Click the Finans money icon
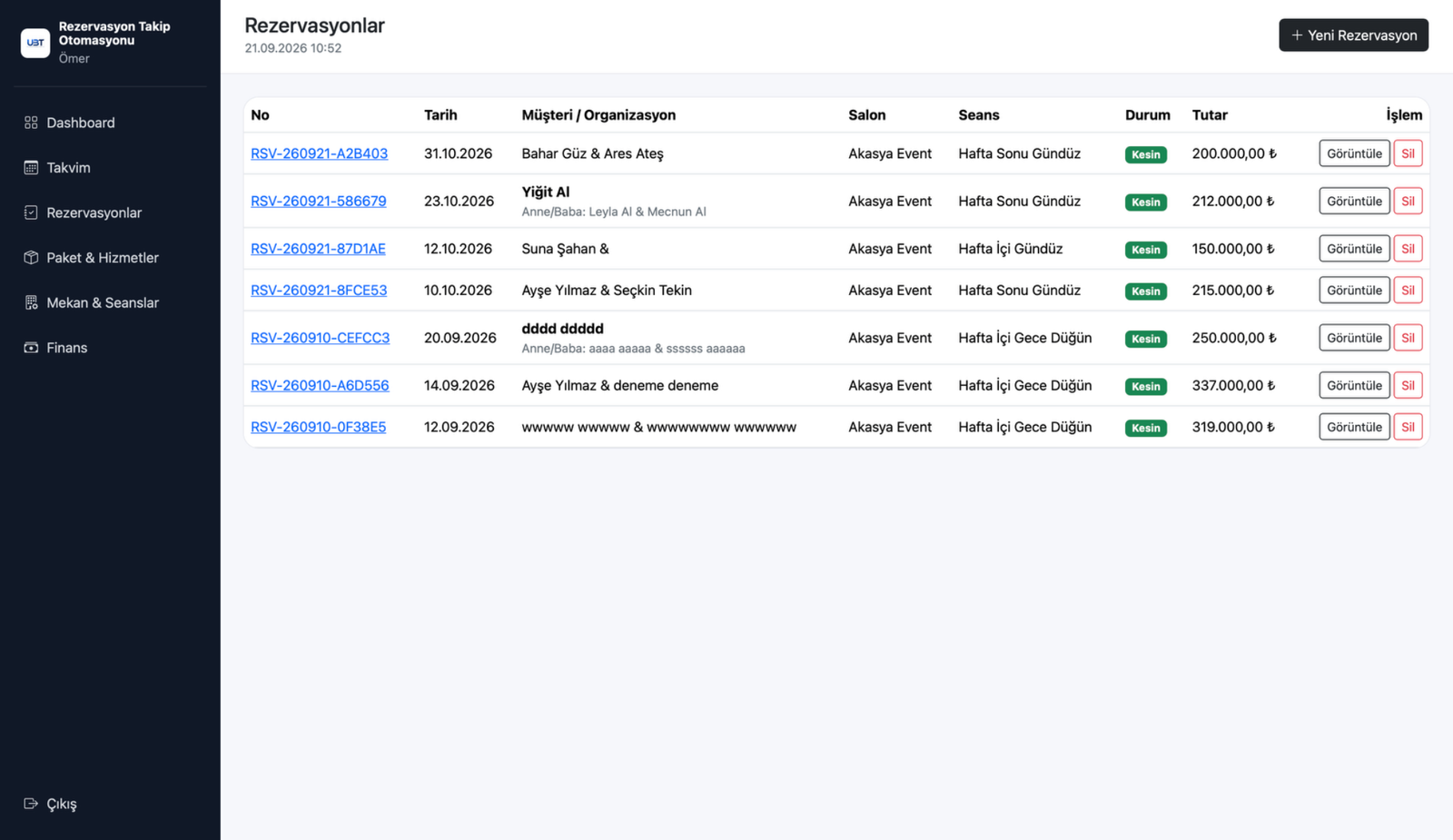 [x=31, y=348]
